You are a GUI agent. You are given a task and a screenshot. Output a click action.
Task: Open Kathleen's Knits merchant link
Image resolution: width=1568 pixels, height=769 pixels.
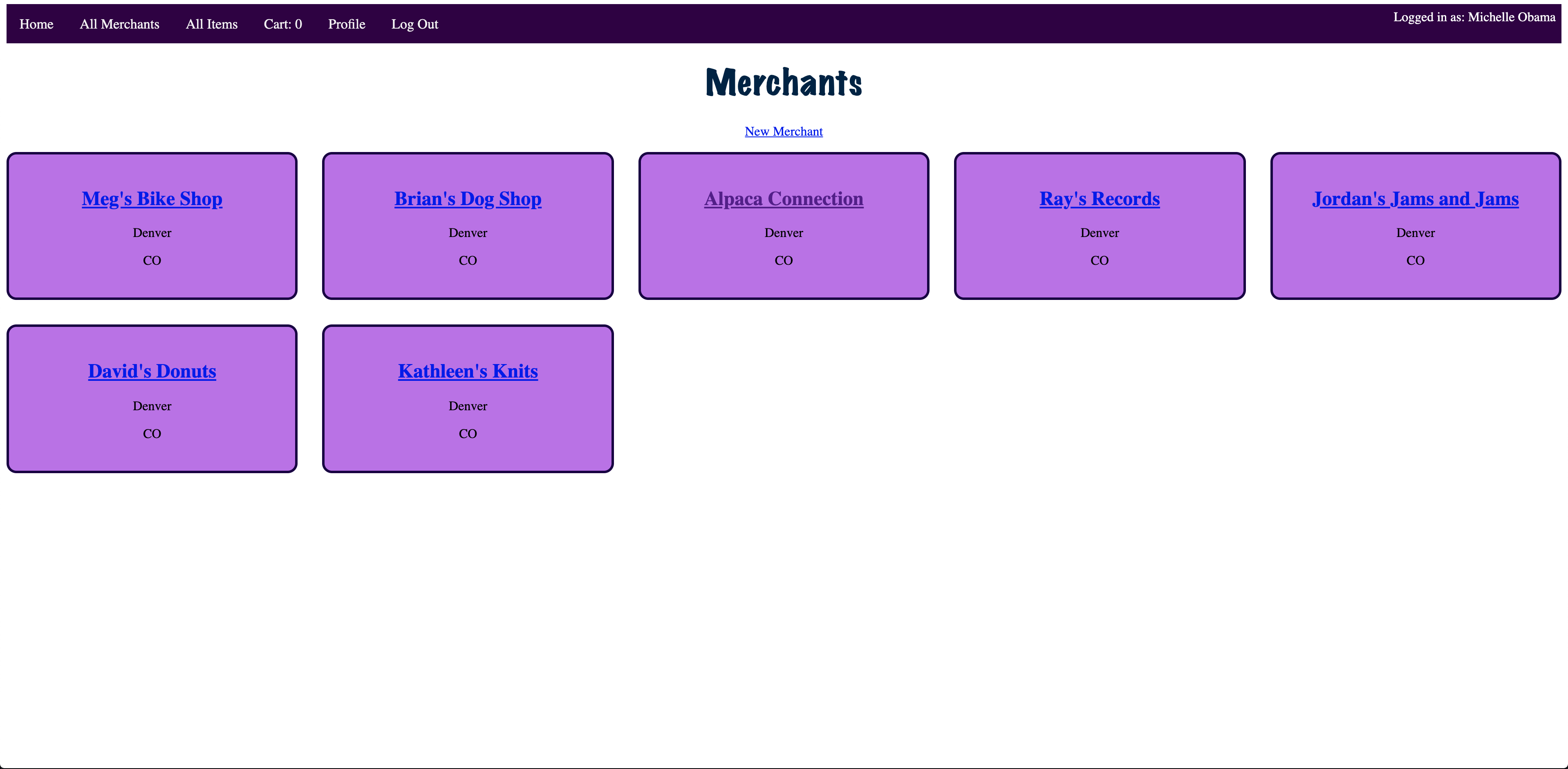click(x=468, y=371)
